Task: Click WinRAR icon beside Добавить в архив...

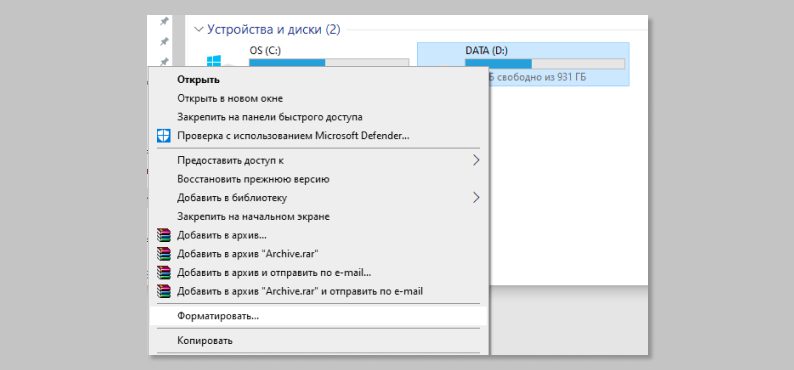Action: pyautogui.click(x=164, y=235)
